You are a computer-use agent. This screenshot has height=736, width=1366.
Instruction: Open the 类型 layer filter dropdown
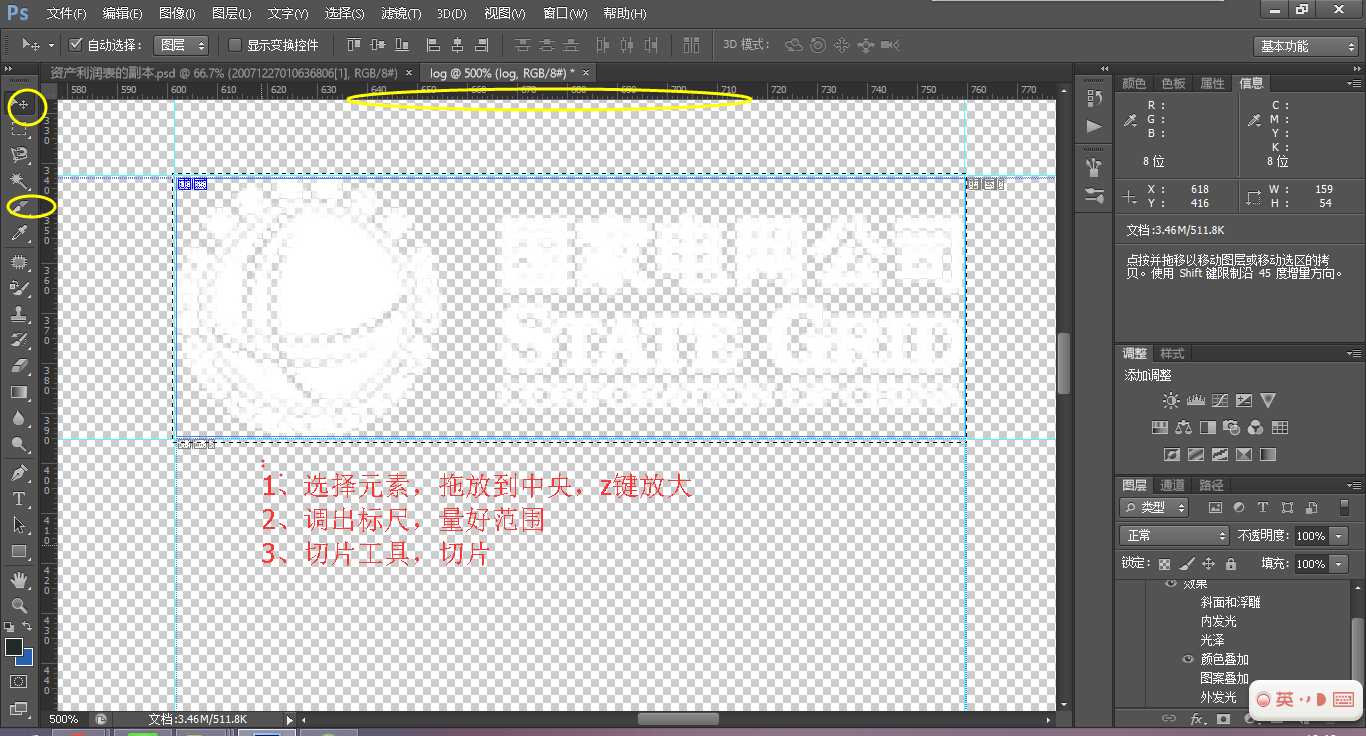(1155, 508)
